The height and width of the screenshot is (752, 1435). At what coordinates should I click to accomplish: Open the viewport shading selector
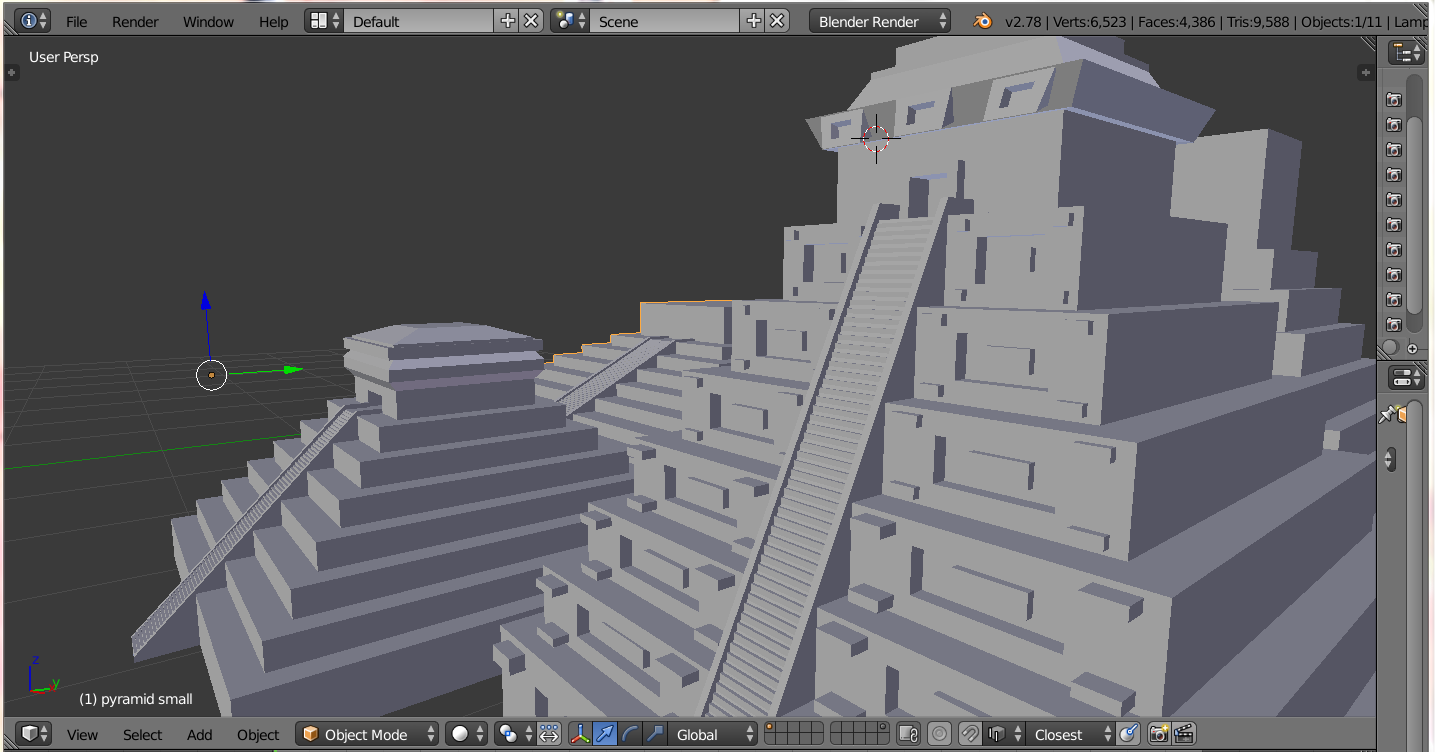click(x=467, y=734)
